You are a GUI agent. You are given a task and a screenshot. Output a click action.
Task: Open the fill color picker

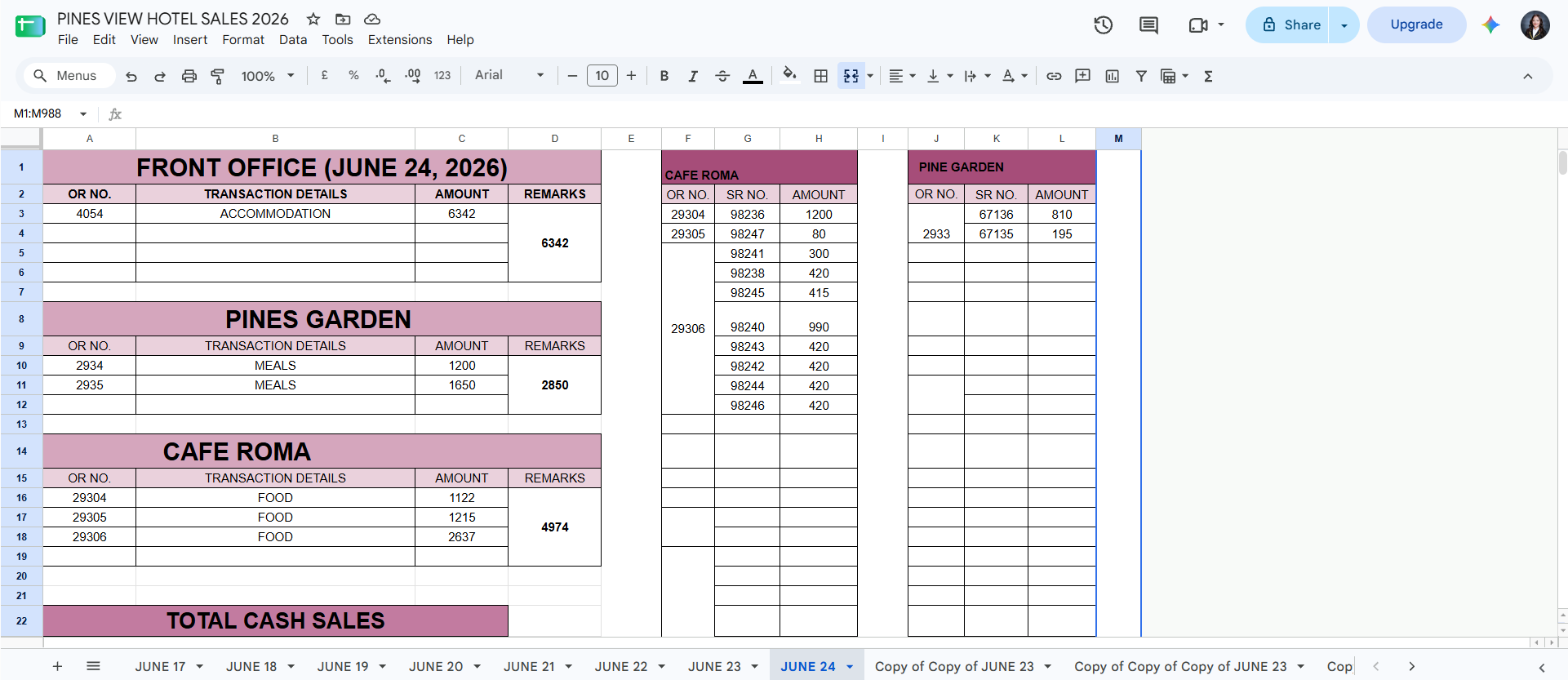(x=789, y=76)
